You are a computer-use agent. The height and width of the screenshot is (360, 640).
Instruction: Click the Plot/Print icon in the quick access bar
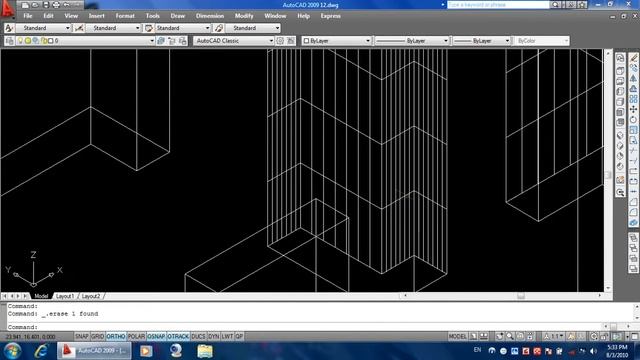click(x=56, y=5)
